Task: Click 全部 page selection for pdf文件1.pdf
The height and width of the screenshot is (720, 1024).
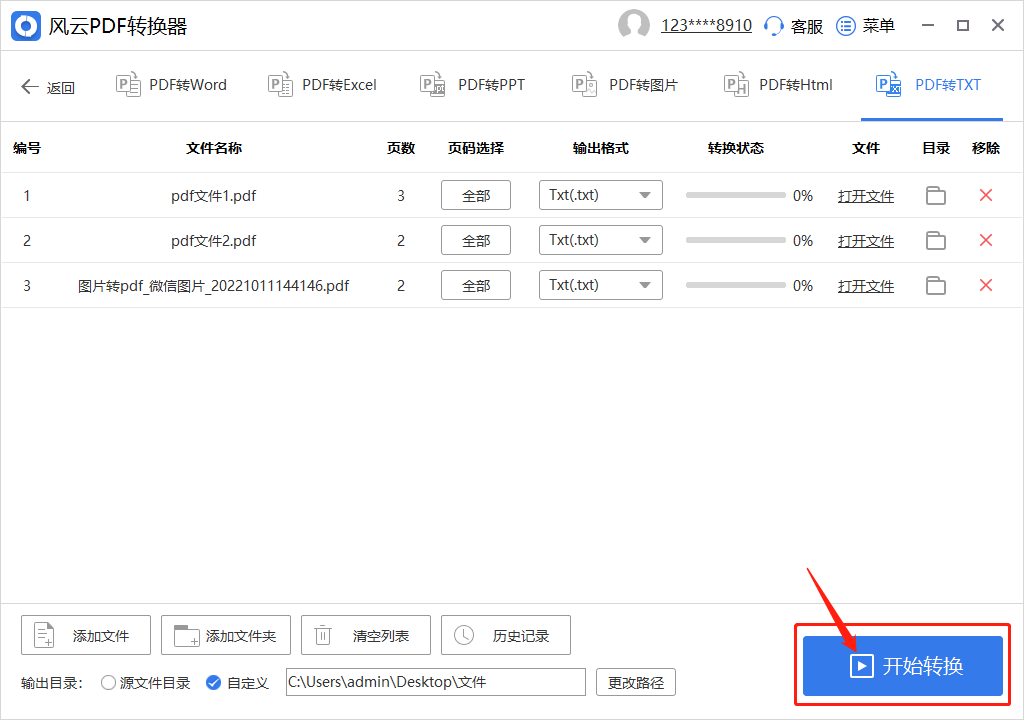Action: point(475,195)
